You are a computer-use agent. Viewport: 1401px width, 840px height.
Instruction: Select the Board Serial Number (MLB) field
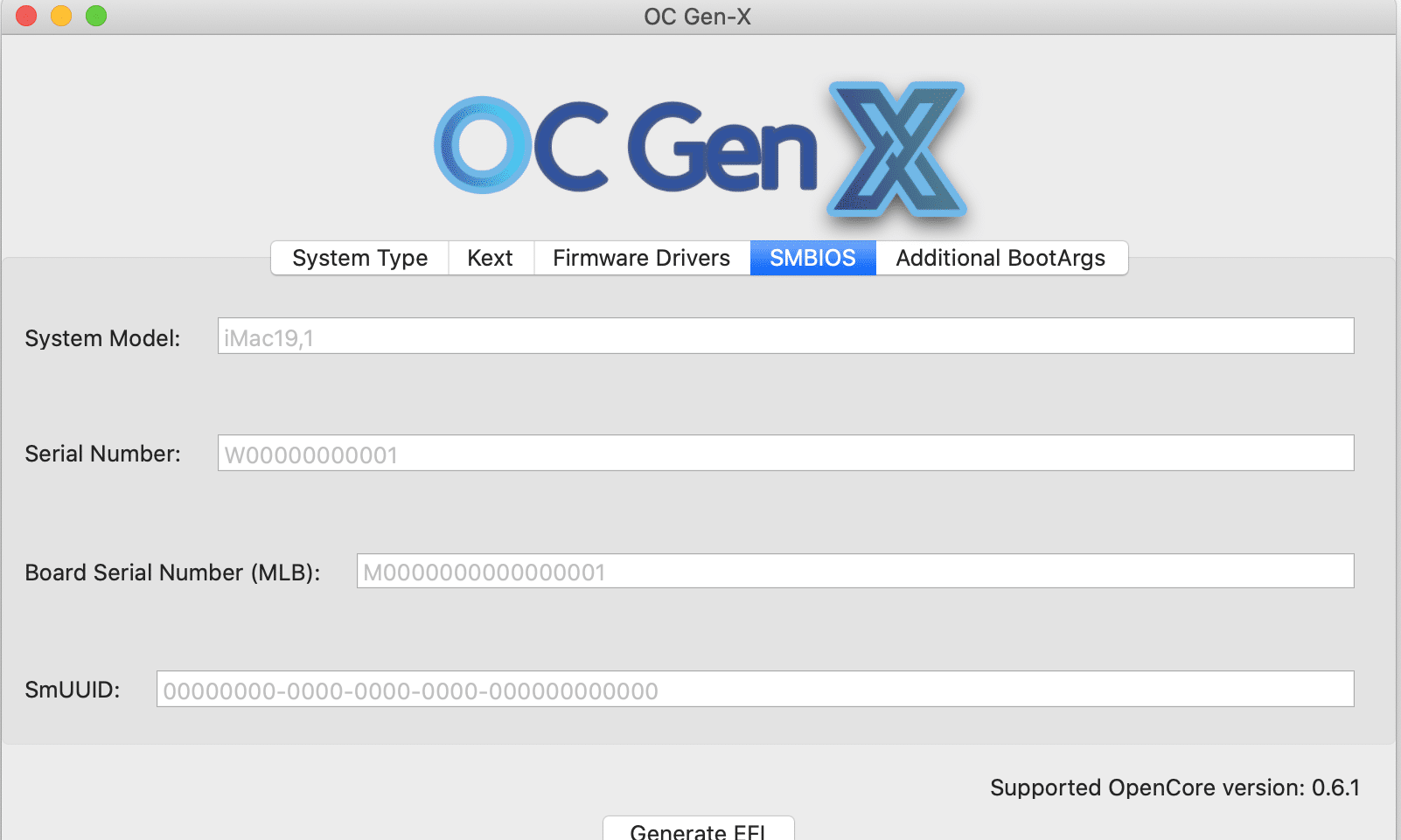pos(855,571)
